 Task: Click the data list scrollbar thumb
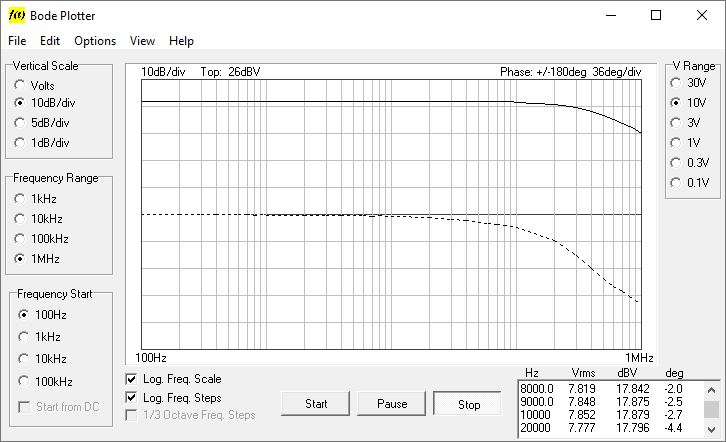(712, 410)
